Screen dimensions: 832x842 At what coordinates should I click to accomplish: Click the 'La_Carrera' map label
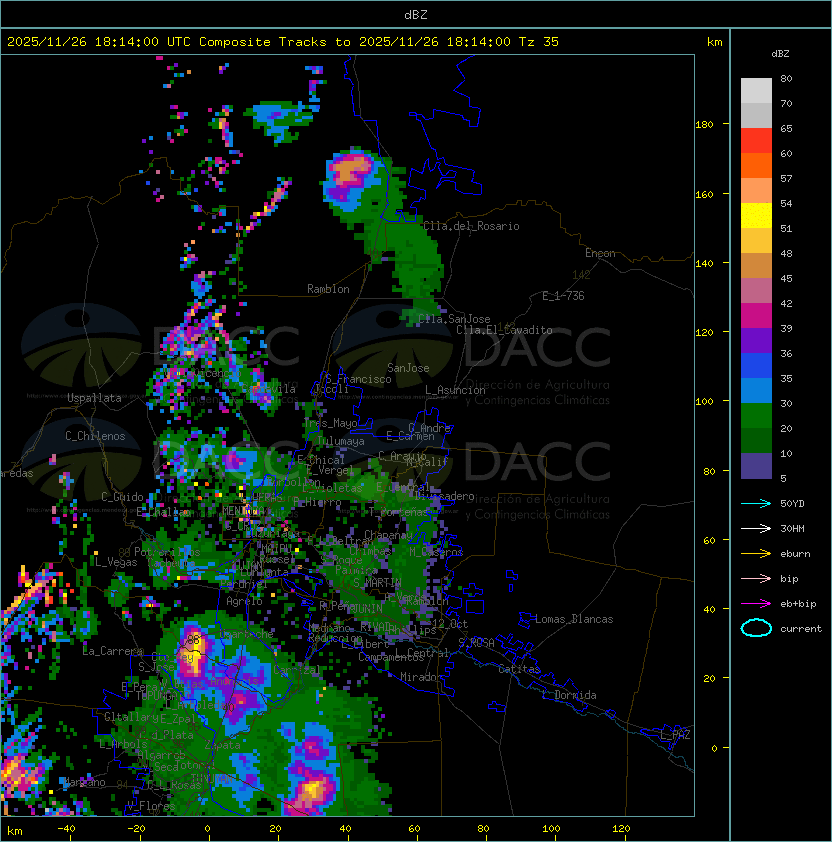click(x=113, y=651)
